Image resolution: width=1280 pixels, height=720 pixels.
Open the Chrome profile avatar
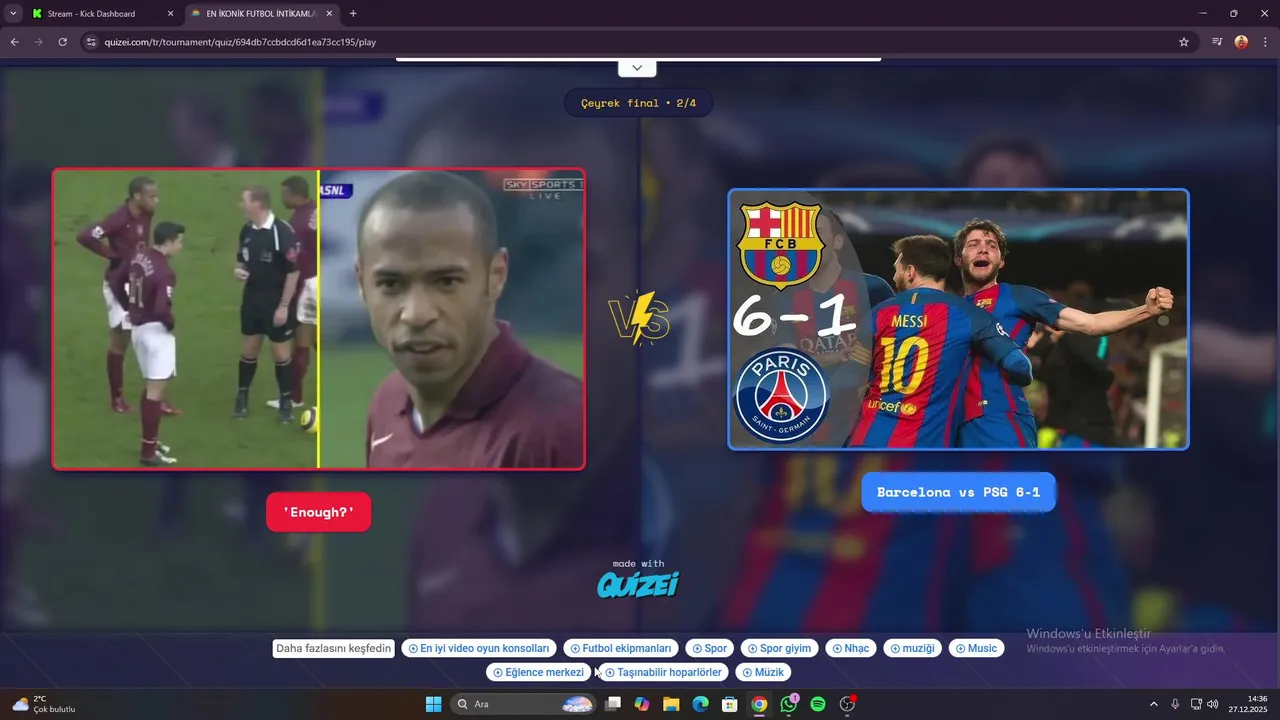point(1241,42)
